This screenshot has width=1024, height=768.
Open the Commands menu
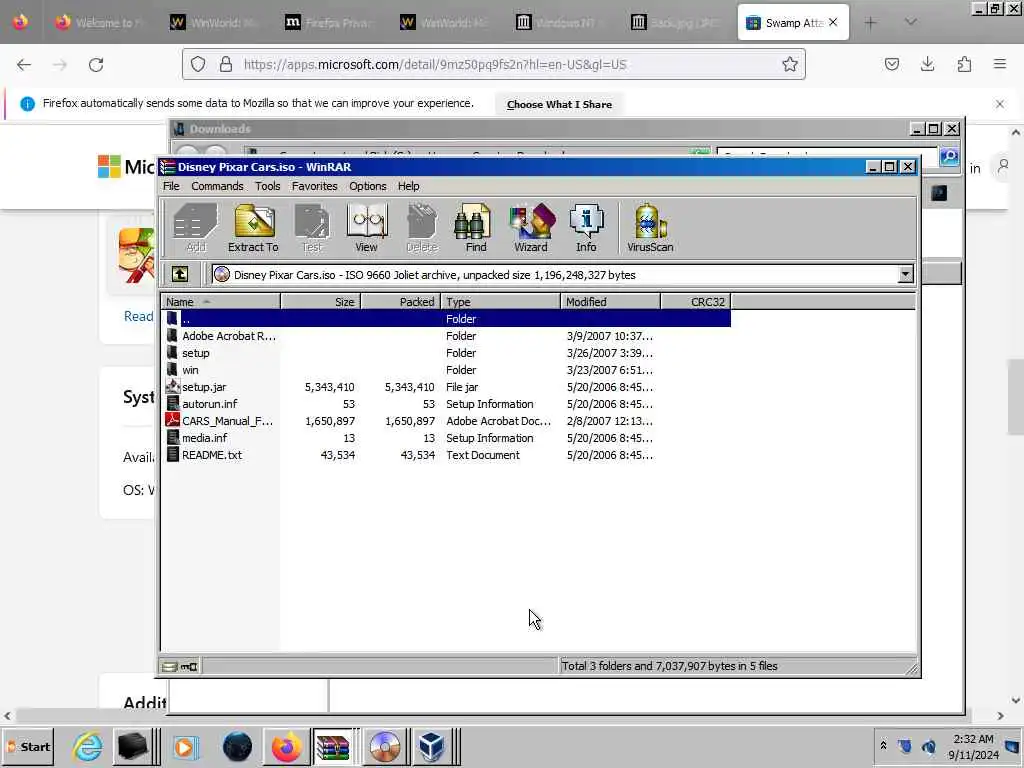pyautogui.click(x=217, y=186)
